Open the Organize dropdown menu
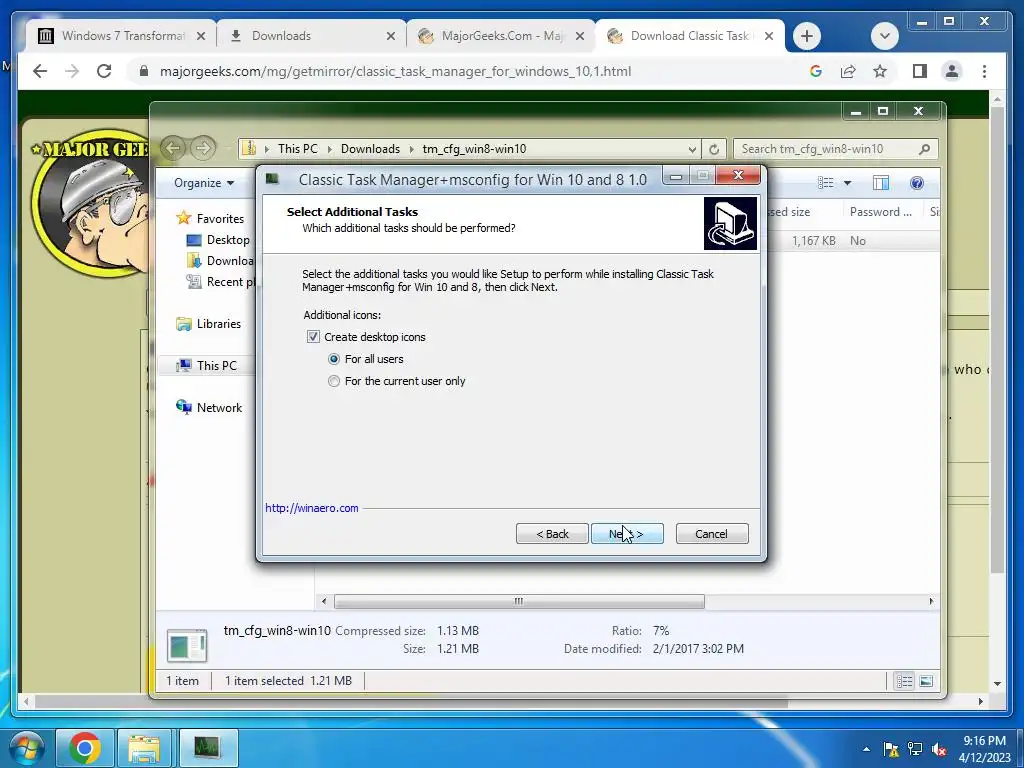The image size is (1024, 768). click(204, 183)
